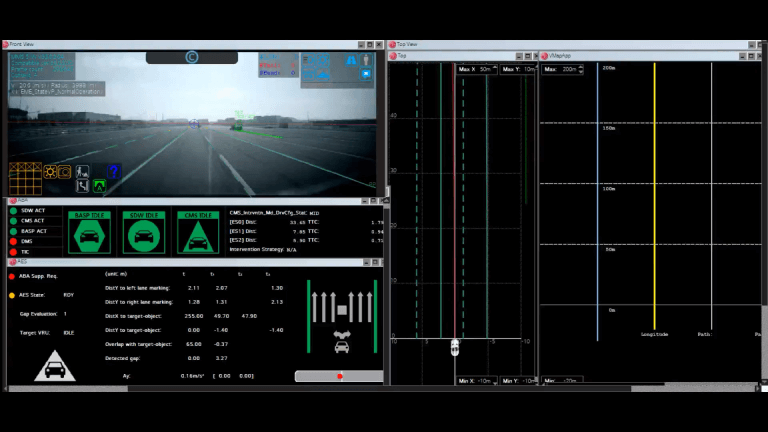Toggle the SDW ACT green indicator
768x432 pixels.
tap(14, 210)
